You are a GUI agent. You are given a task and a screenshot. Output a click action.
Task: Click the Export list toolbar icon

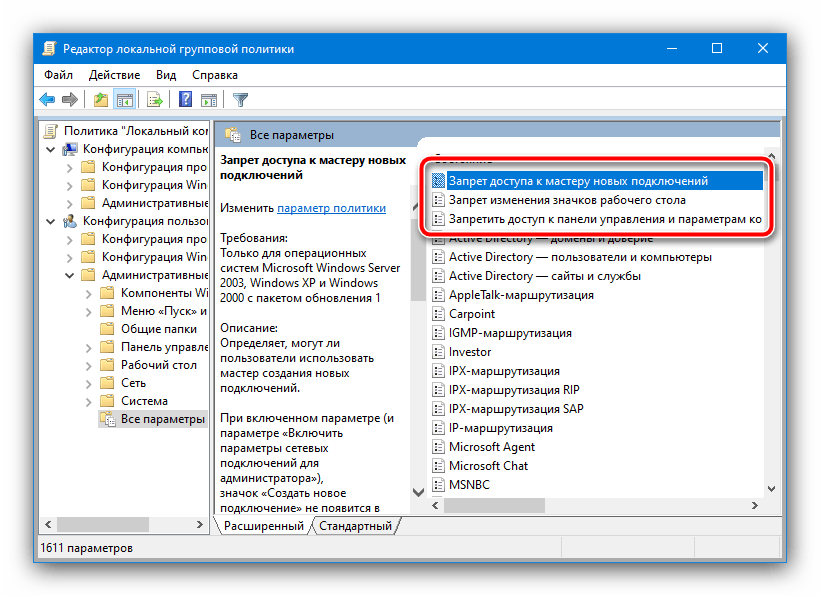[155, 99]
